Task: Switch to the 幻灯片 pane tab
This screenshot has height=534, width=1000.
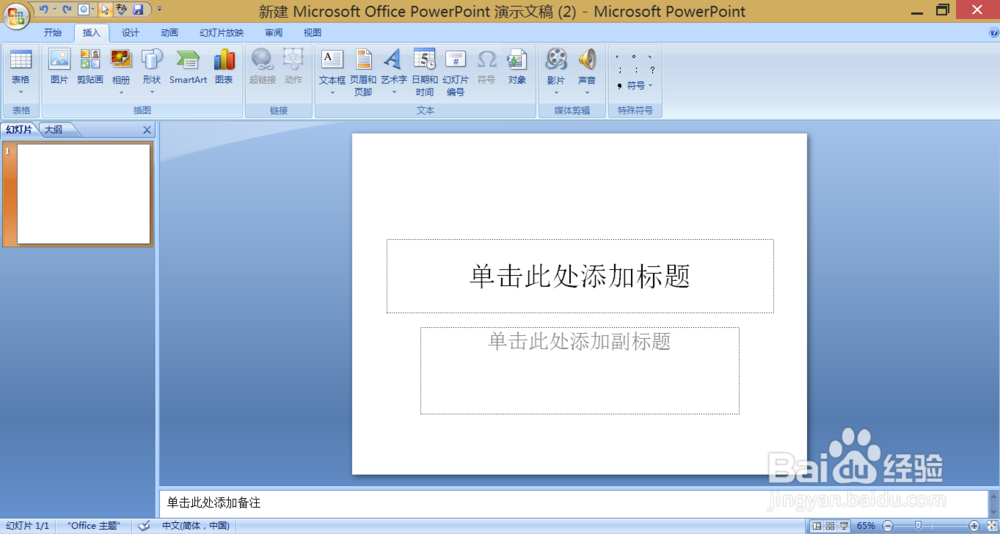Action: (19, 130)
